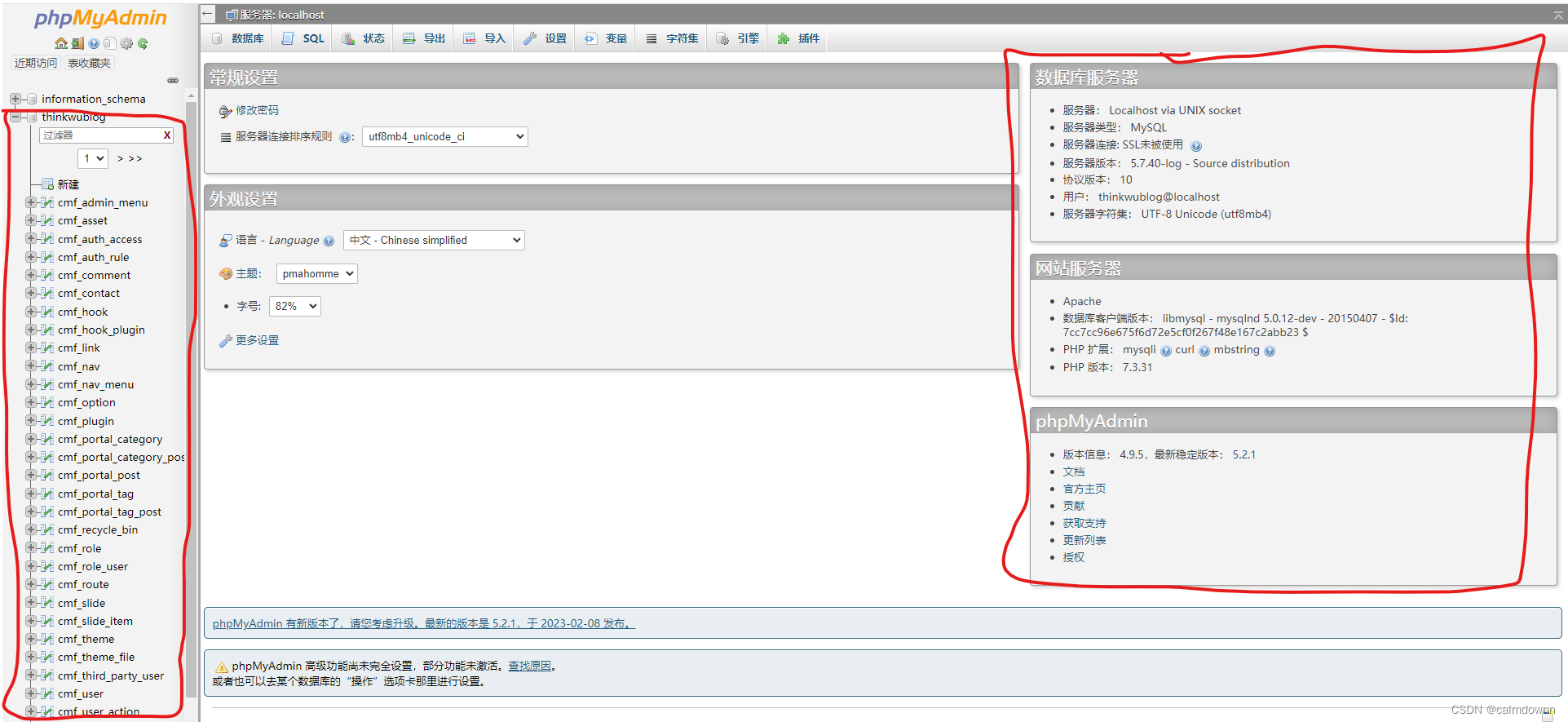1568x722 pixels.
Task: Click the 表收藏夹 button
Action: click(x=89, y=63)
